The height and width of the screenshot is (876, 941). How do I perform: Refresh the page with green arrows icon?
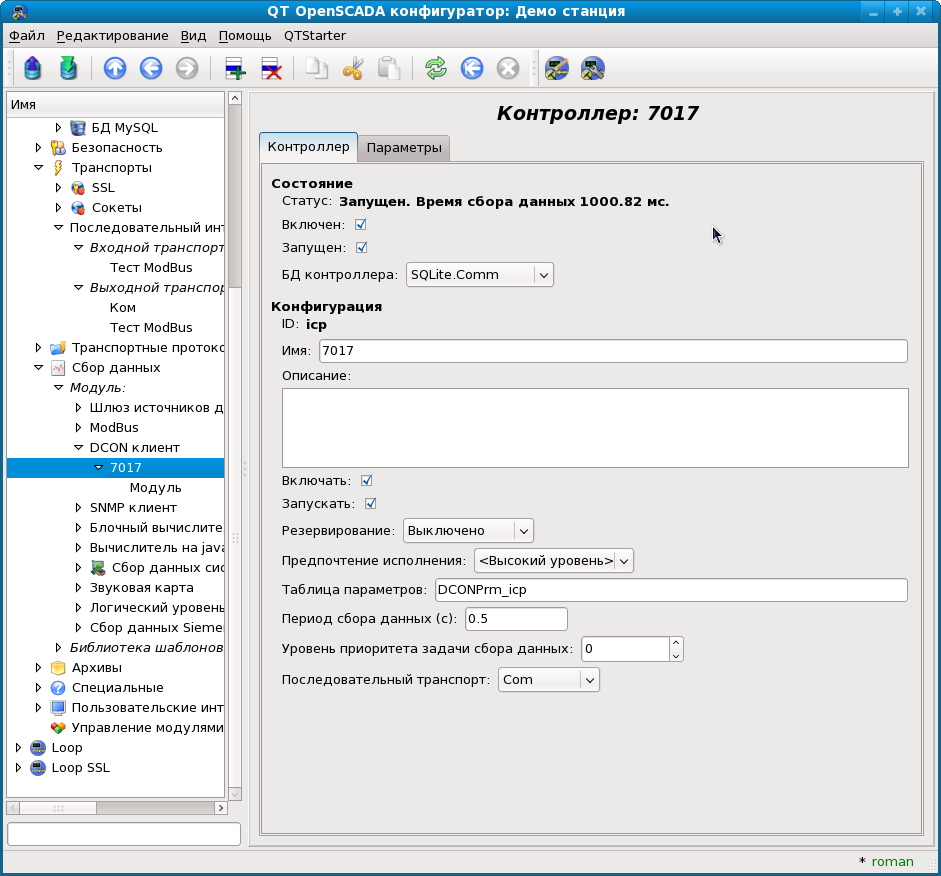[435, 69]
